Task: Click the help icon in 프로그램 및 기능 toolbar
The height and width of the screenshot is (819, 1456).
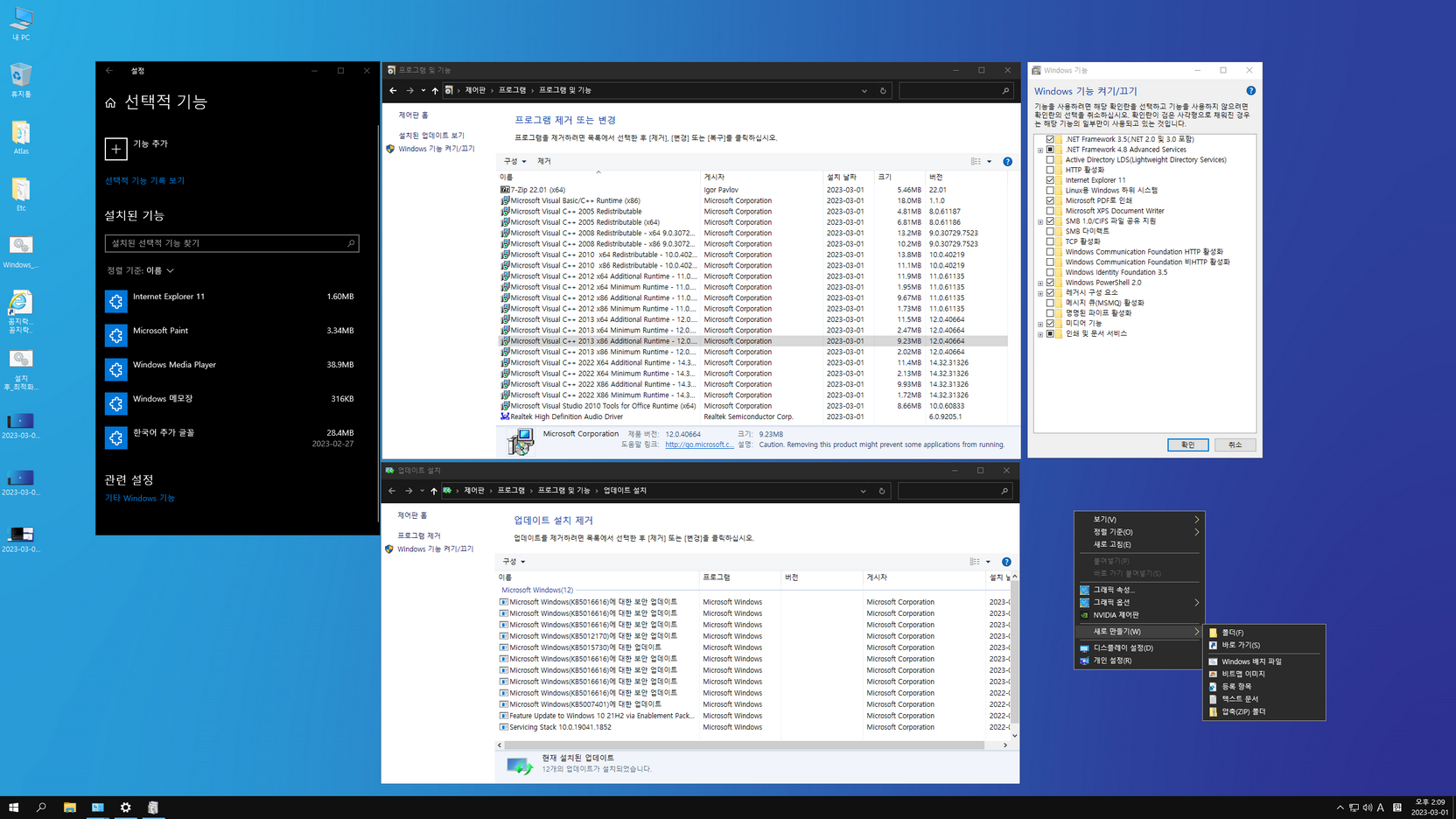Action: coord(1007,162)
